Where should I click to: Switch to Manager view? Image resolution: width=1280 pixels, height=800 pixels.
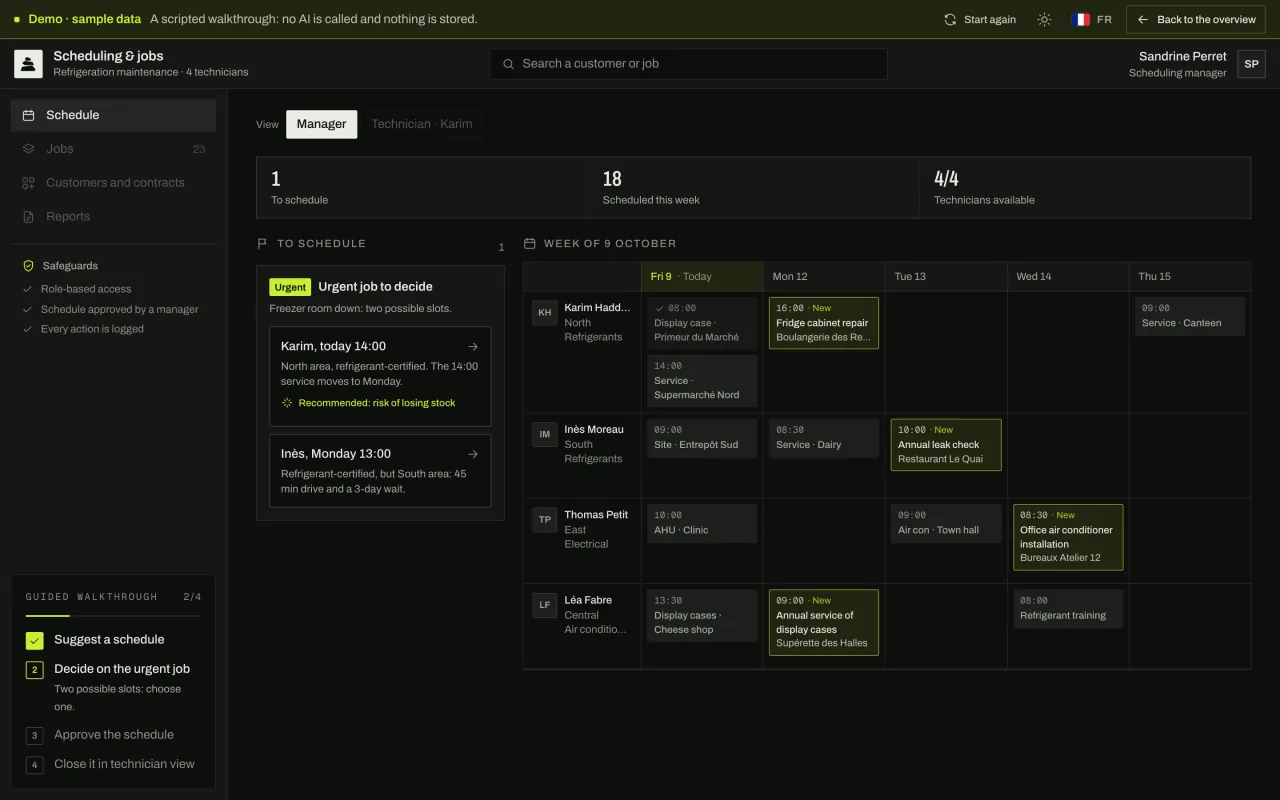(x=321, y=124)
